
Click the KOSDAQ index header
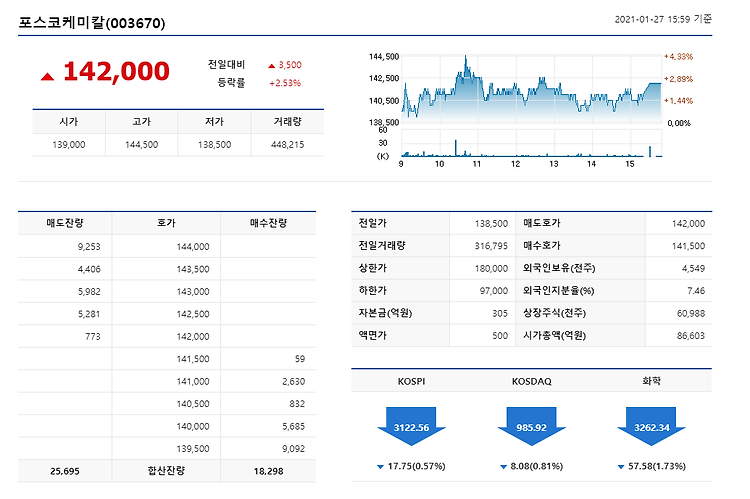click(x=531, y=381)
